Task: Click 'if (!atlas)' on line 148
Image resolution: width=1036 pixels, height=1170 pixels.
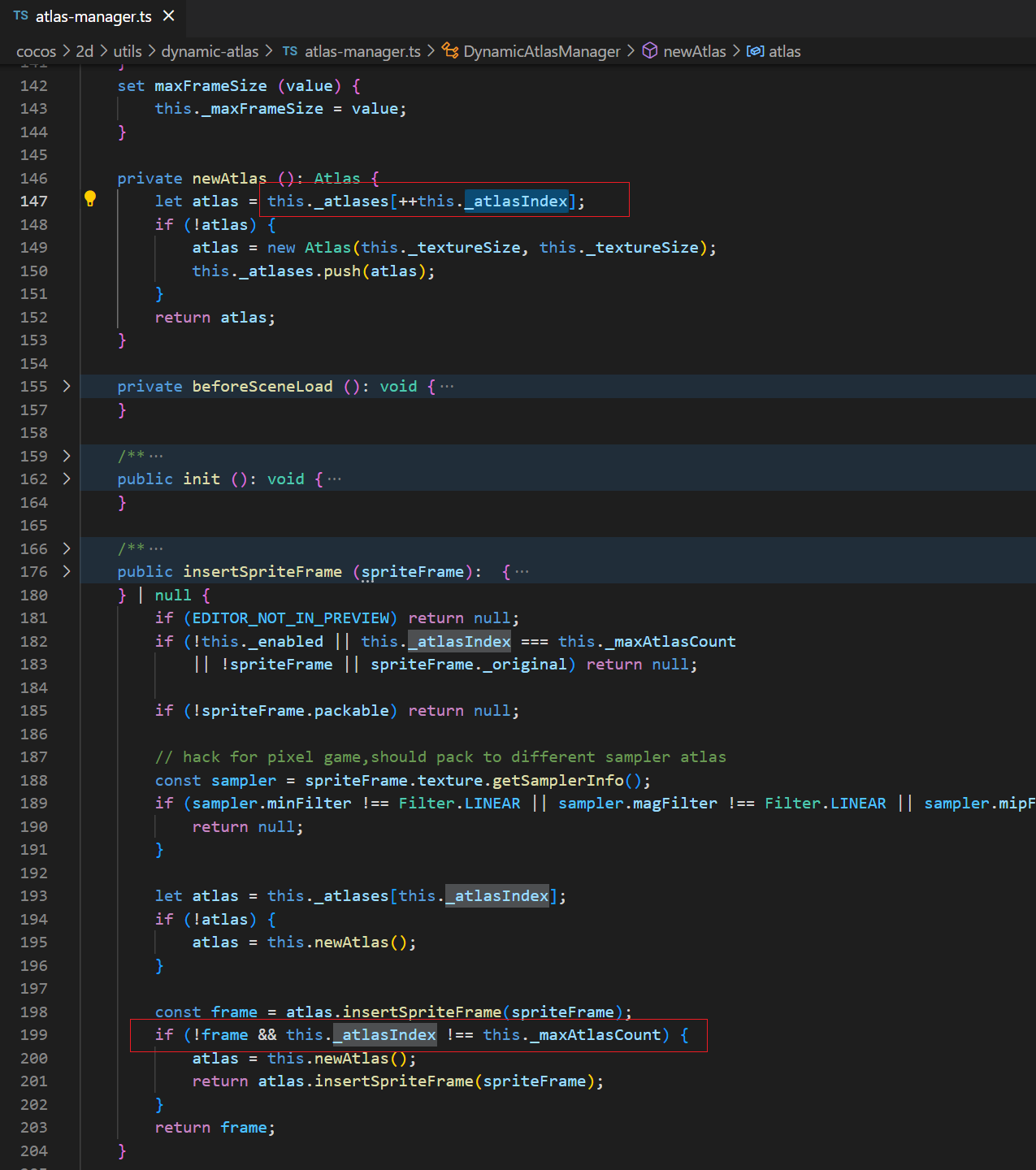Action: tap(206, 224)
